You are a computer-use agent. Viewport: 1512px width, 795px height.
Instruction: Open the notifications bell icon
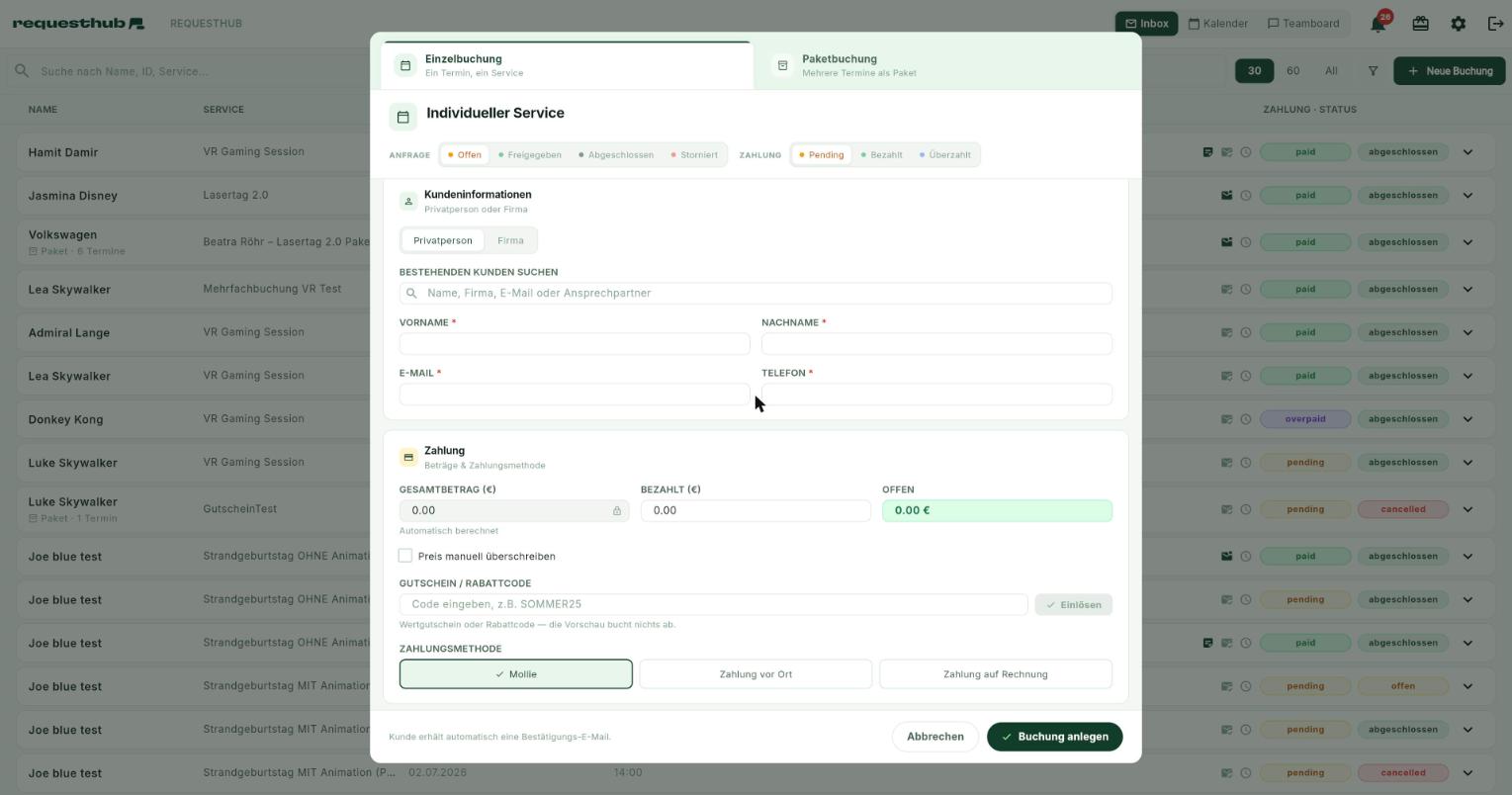(1378, 24)
